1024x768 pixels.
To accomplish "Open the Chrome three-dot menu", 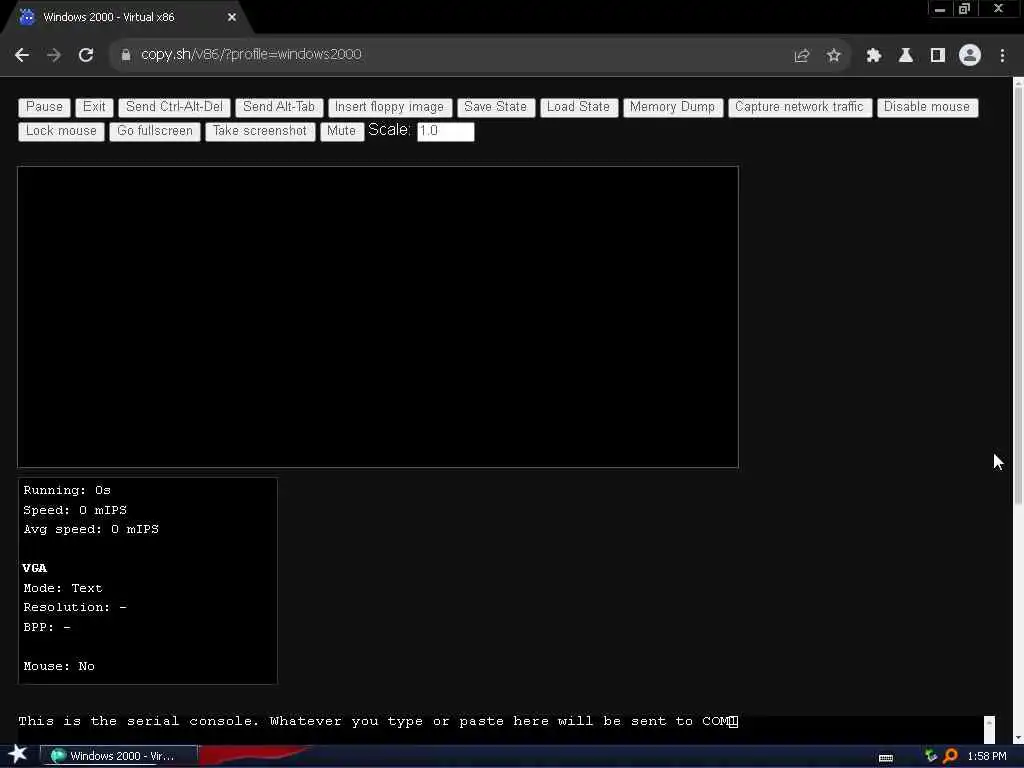I will click(1002, 56).
